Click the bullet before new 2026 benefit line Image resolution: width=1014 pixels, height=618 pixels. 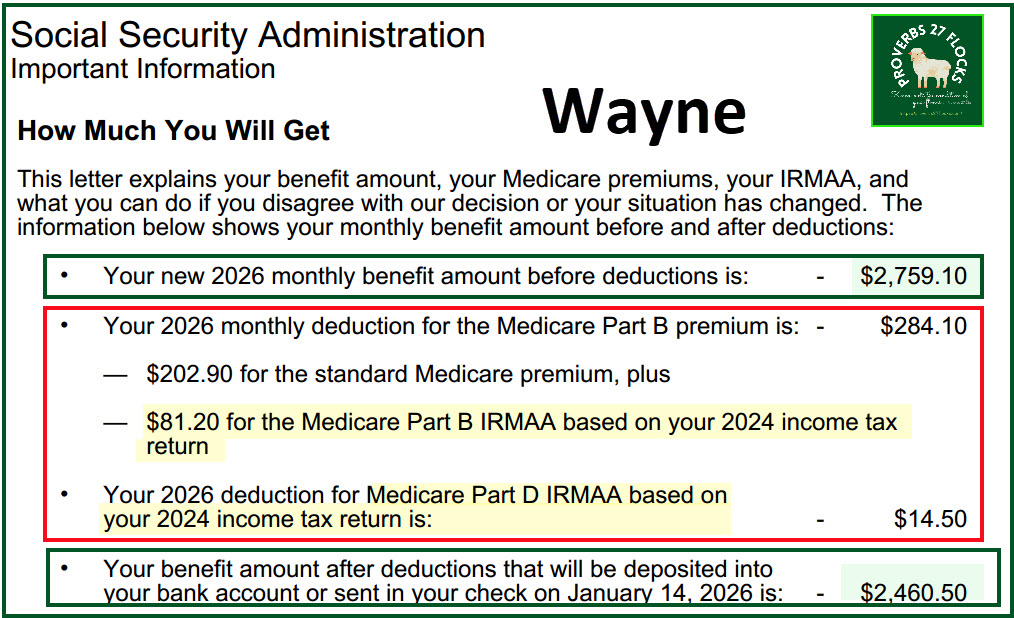64,275
